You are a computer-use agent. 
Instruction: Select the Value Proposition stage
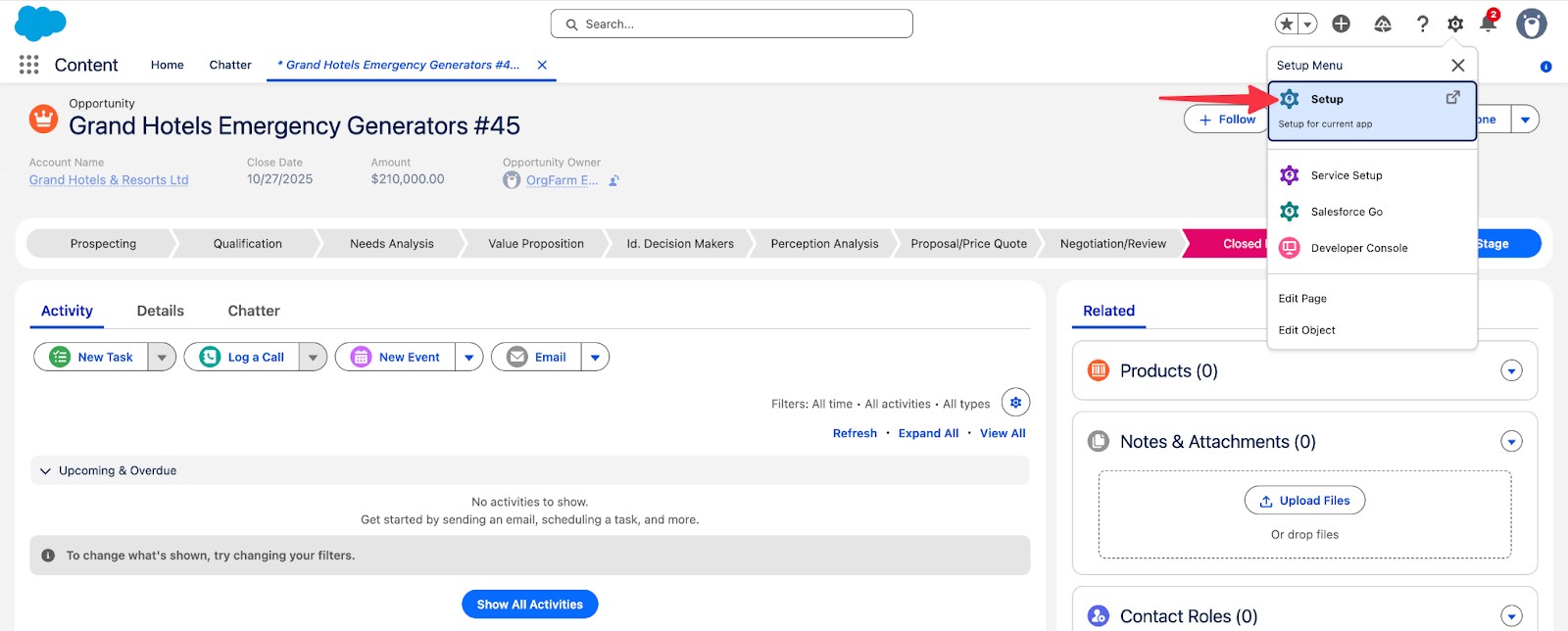536,244
